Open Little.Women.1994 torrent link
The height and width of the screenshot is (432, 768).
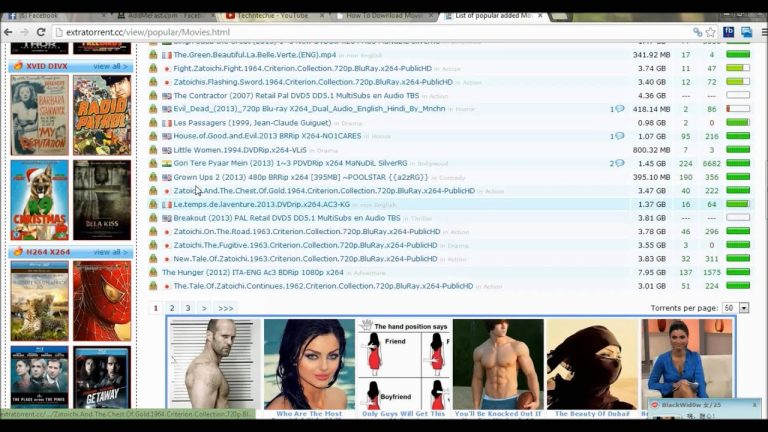point(240,150)
